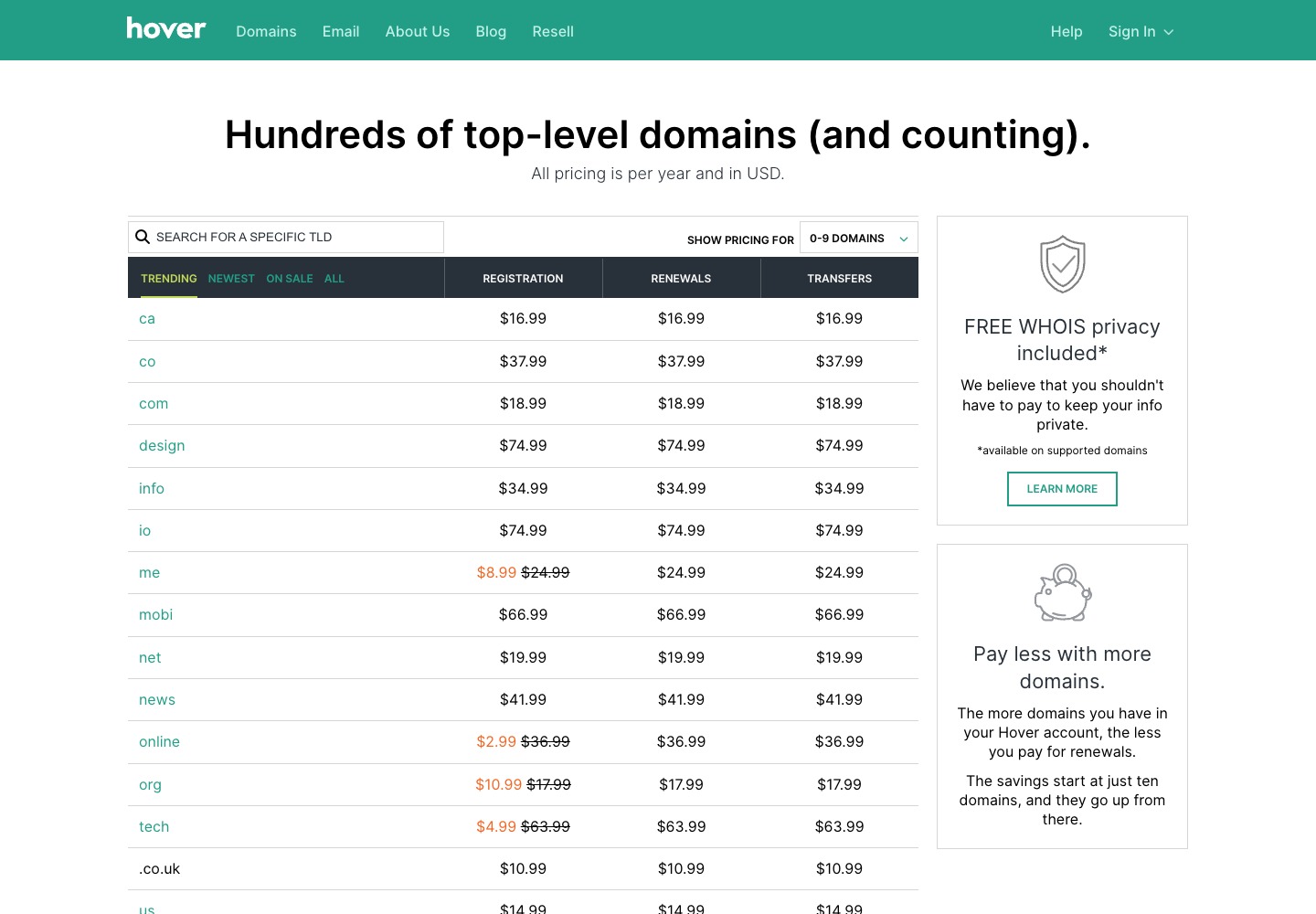Visit the Blog link
1316x914 pixels.
[491, 31]
